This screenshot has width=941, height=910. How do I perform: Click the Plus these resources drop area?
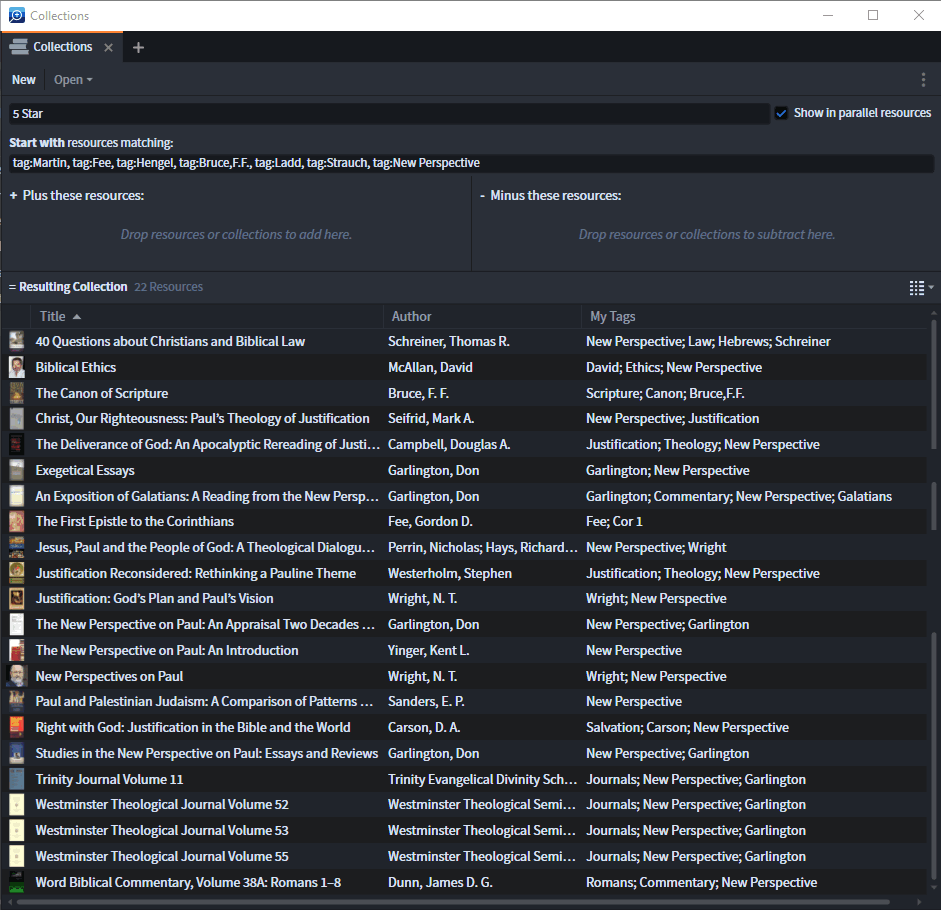point(236,235)
